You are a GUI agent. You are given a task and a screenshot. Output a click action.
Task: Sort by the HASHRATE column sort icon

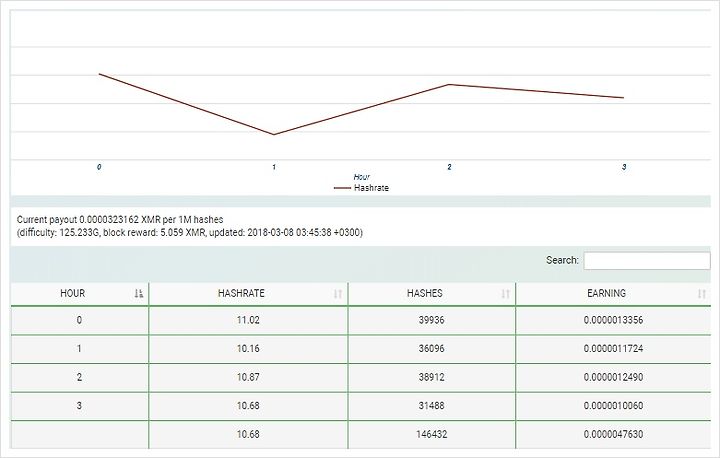point(338,294)
